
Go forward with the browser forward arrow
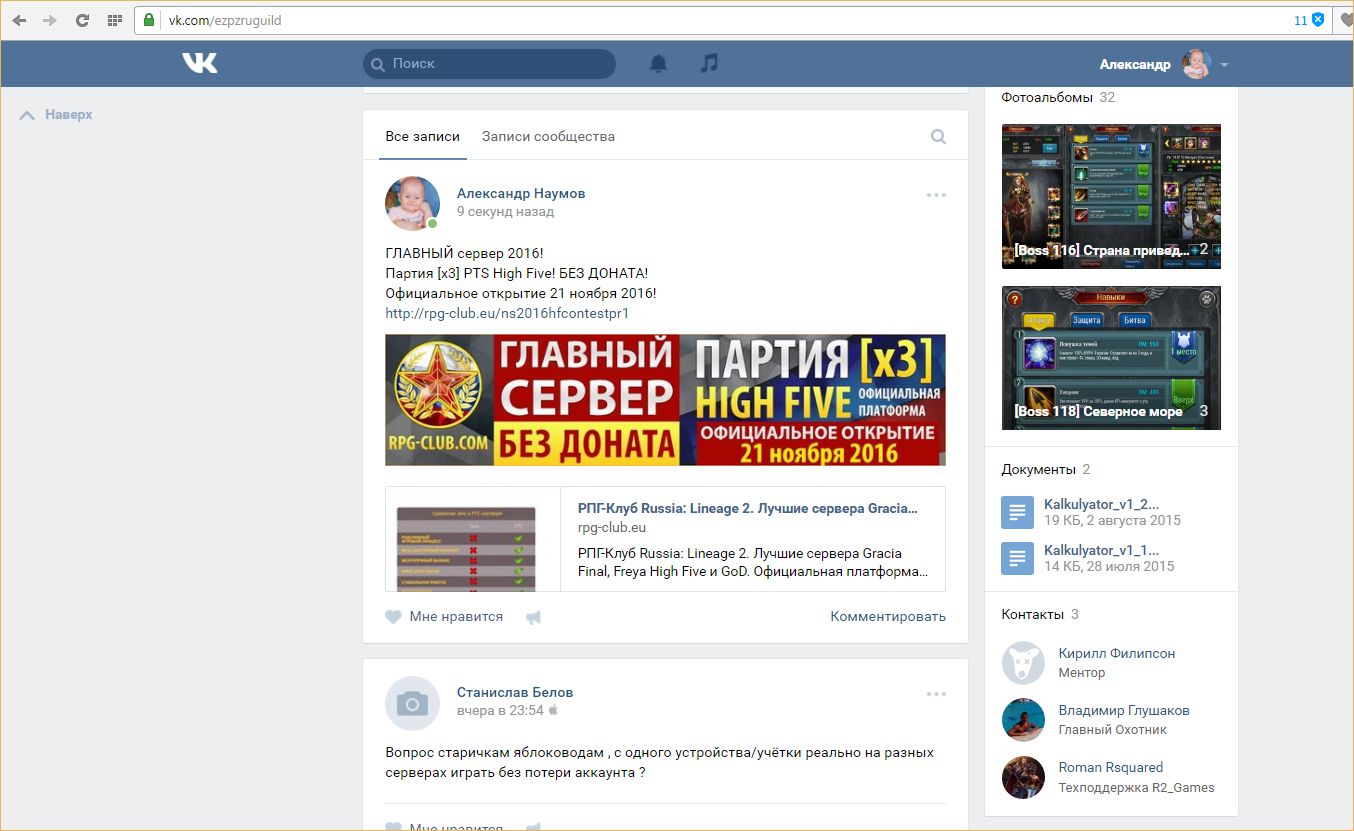(50, 20)
